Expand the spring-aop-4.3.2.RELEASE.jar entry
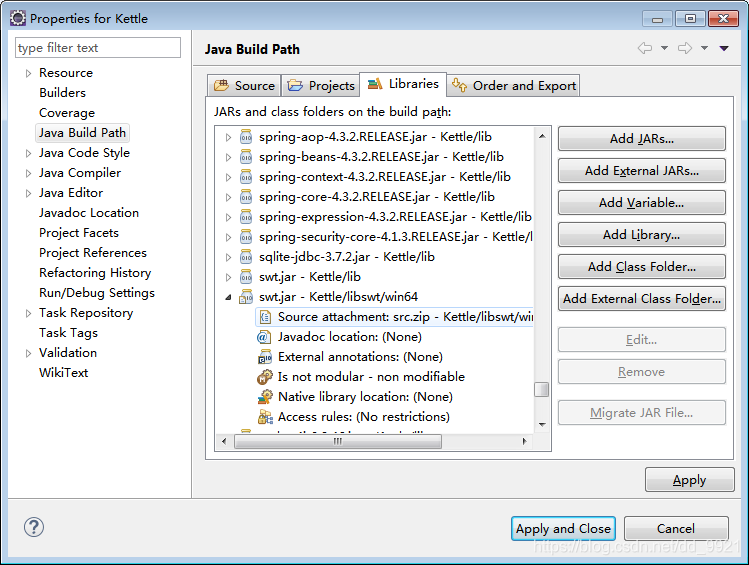This screenshot has width=749, height=565. pyautogui.click(x=228, y=138)
